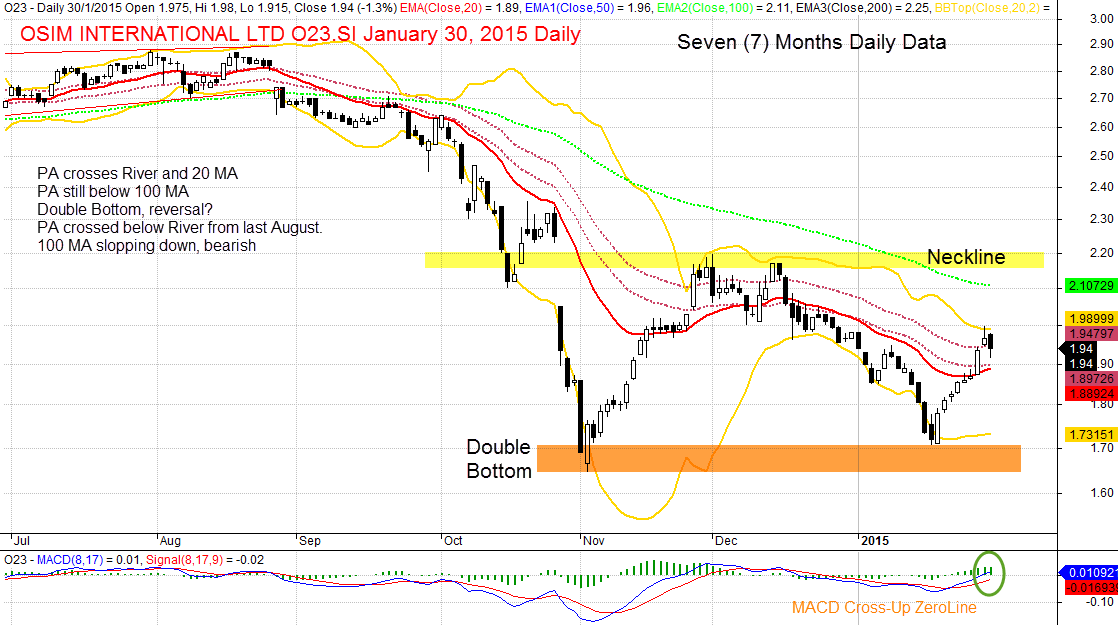Click the red Signal value tag -0.01693
Image resolution: width=1118 pixels, height=625 pixels.
click(x=1090, y=587)
